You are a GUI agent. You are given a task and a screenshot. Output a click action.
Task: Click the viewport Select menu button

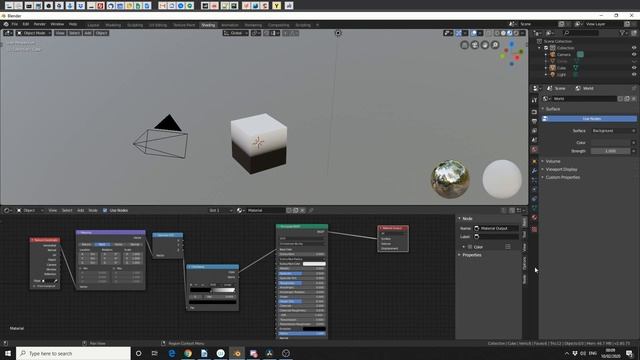point(74,33)
